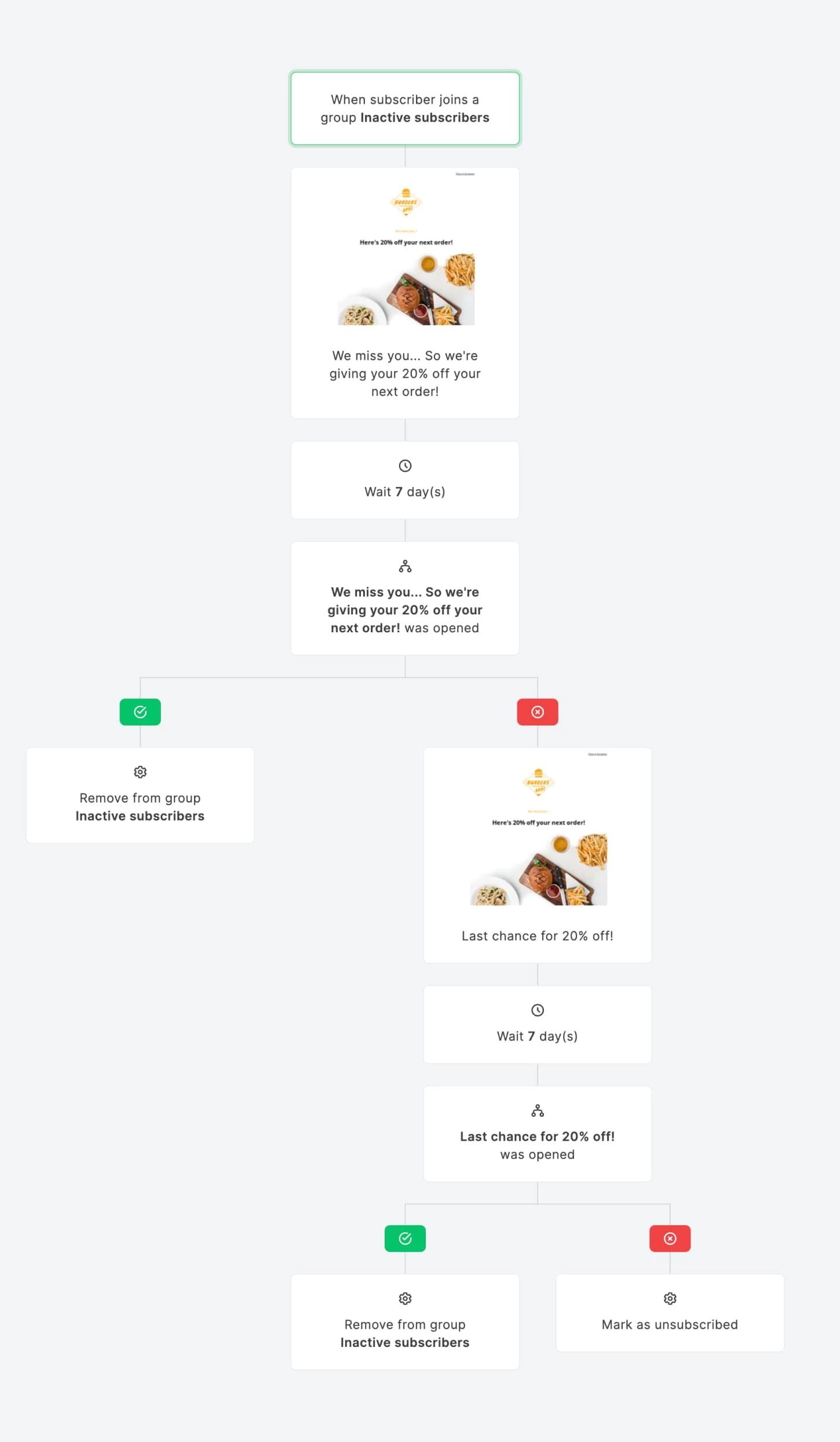Click the green checkmark under first condition
The image size is (840, 1442).
point(140,712)
